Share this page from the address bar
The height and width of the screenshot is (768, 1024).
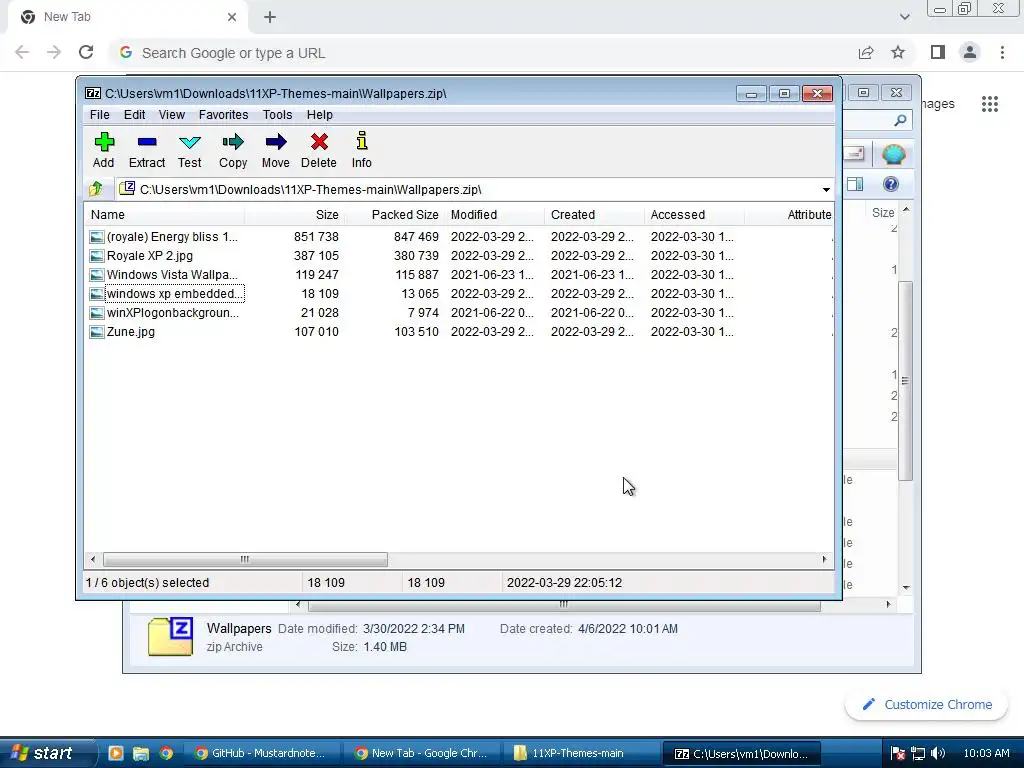[x=866, y=52]
